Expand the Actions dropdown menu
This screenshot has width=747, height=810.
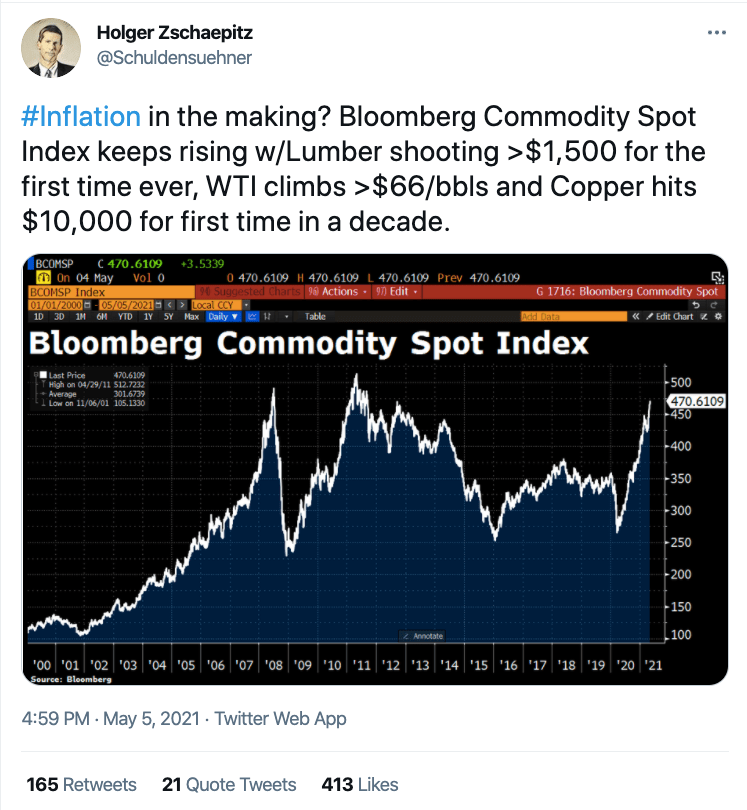pyautogui.click(x=337, y=291)
